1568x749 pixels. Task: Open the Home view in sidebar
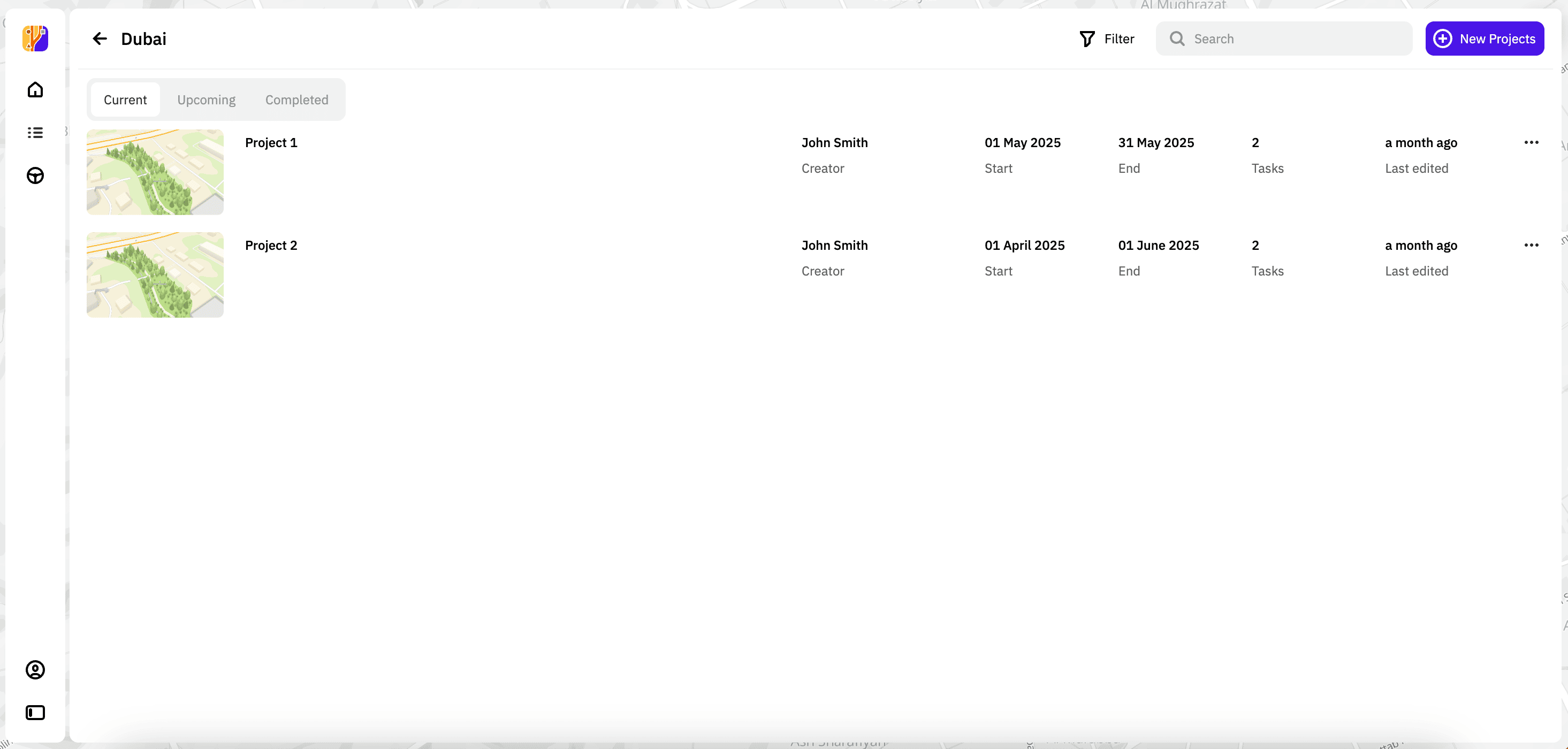click(x=35, y=89)
